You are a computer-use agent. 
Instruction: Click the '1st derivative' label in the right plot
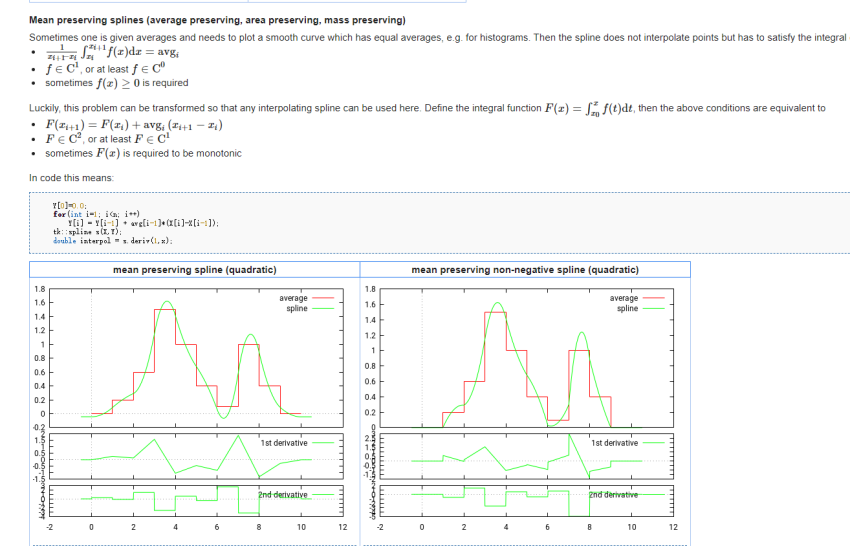(x=614, y=443)
